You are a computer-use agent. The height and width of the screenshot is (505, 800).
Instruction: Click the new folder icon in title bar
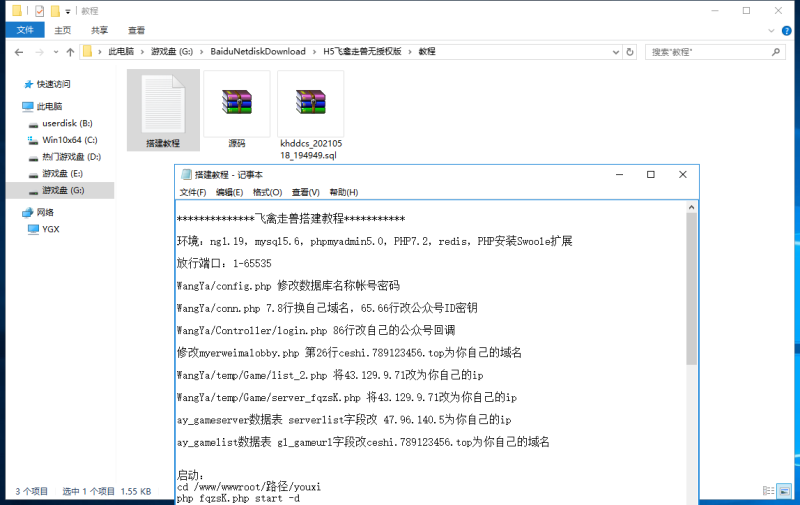(55, 11)
